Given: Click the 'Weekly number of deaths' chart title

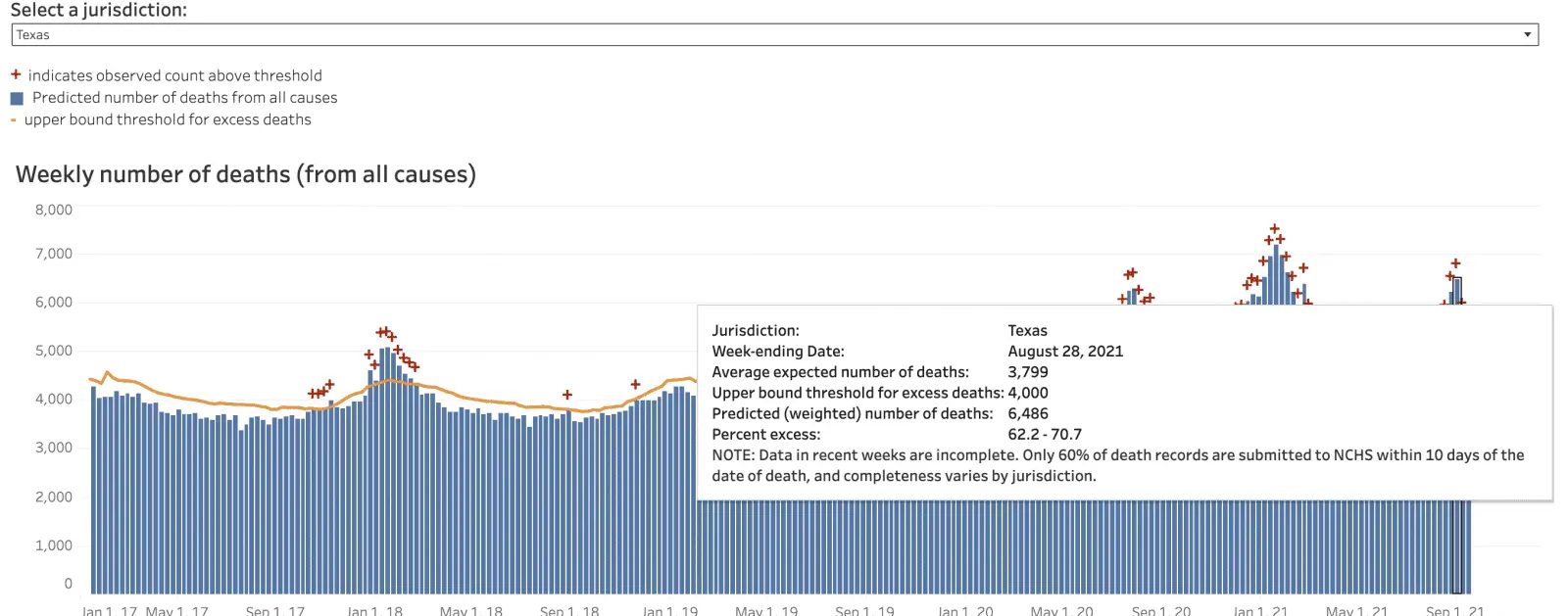Looking at the screenshot, I should (x=246, y=174).
